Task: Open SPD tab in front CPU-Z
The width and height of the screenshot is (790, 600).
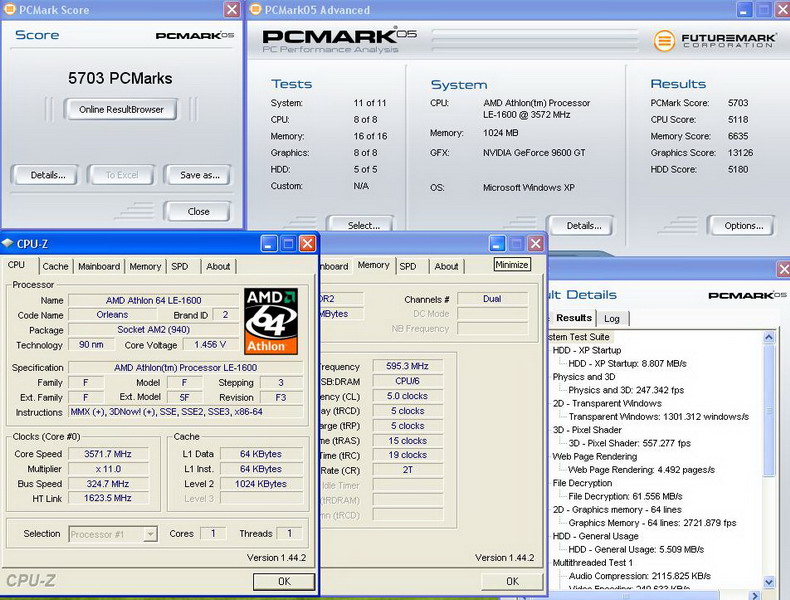Action: [180, 266]
